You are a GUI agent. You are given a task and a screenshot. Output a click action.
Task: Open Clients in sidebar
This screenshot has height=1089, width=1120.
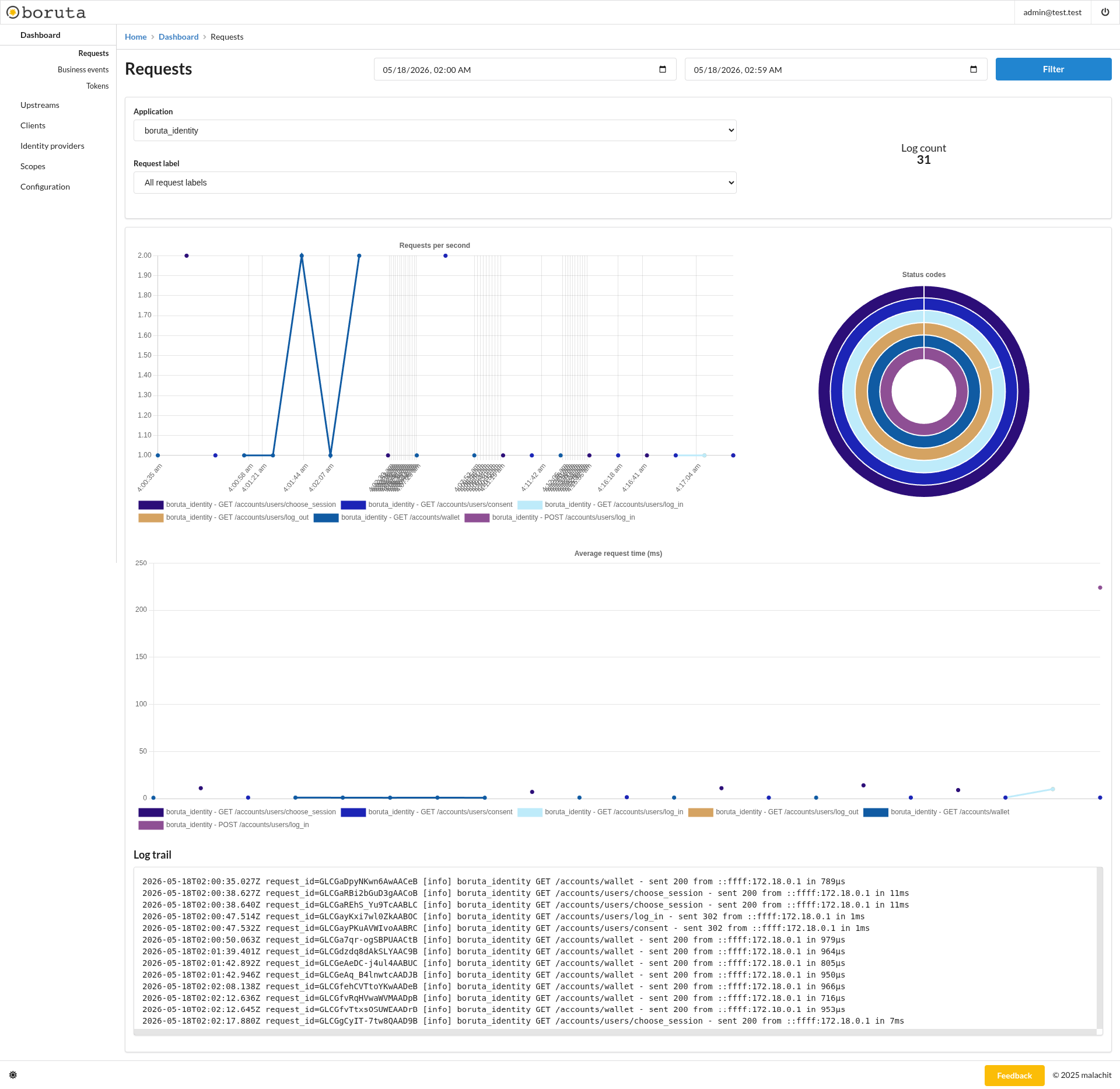click(33, 125)
